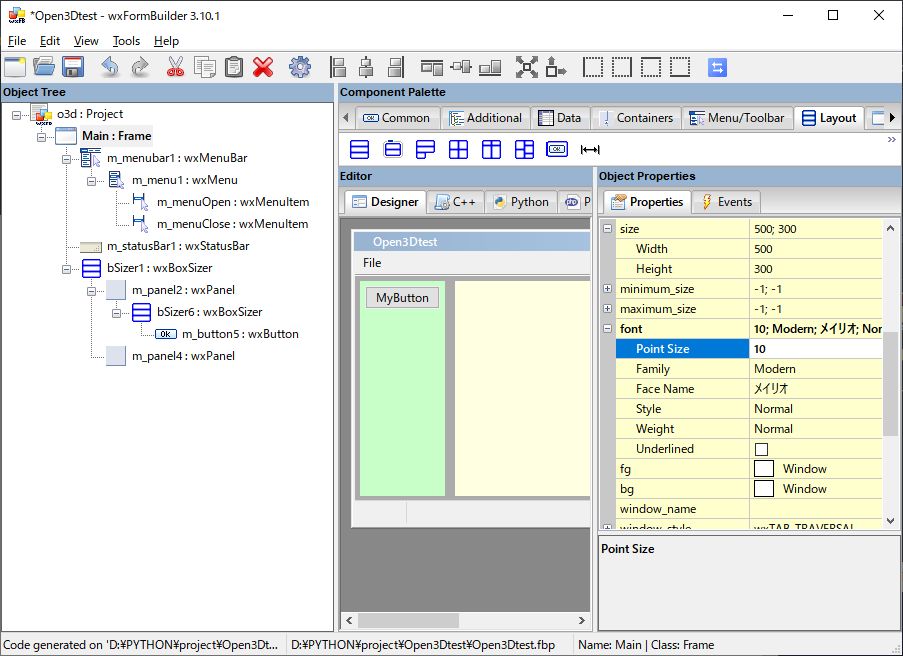Viewport: 903px width, 656px height.
Task: Collapse bSizer1 wxBoxSizer node
Action: tap(66, 269)
